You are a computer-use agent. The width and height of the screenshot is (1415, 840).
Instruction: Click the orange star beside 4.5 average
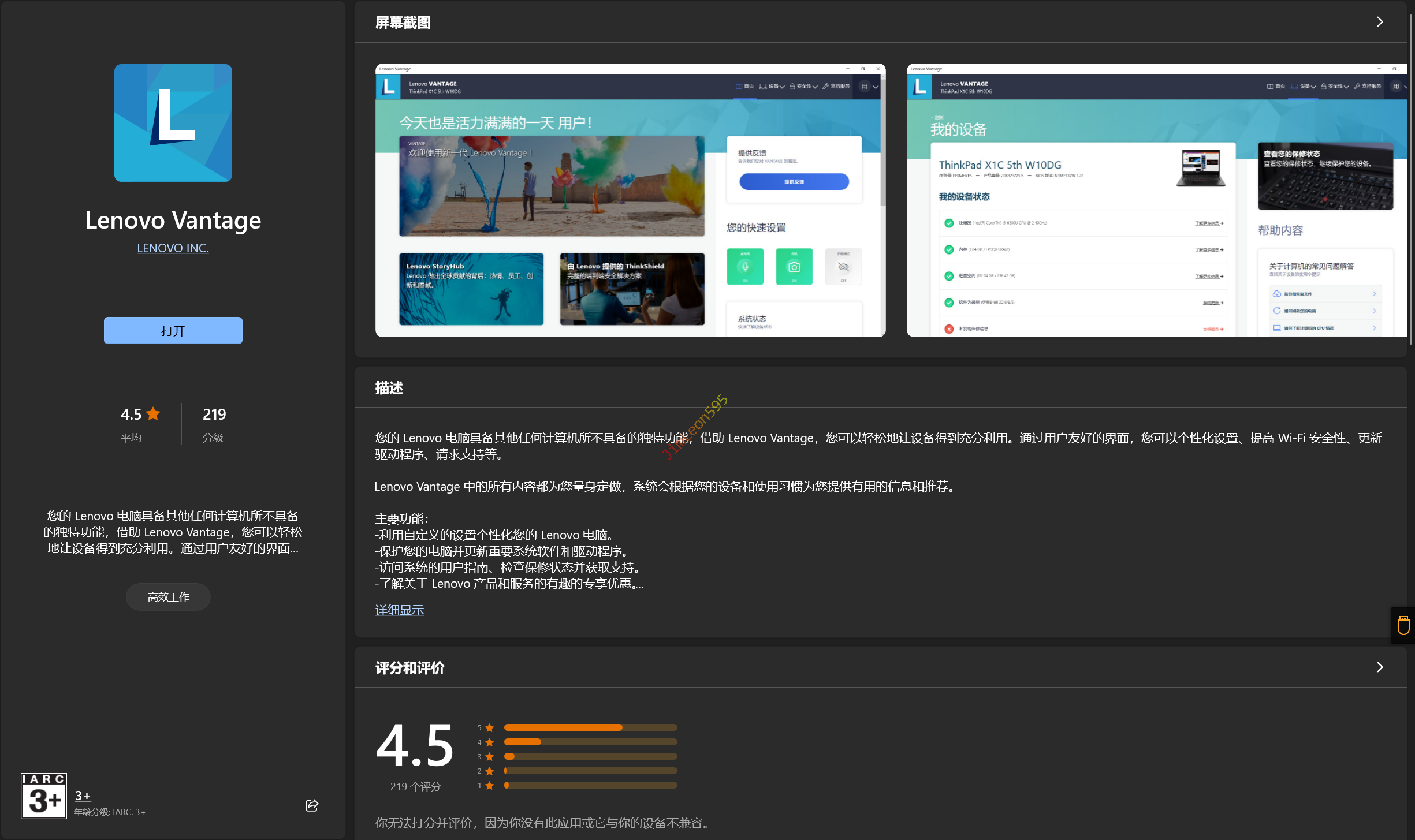click(x=154, y=414)
